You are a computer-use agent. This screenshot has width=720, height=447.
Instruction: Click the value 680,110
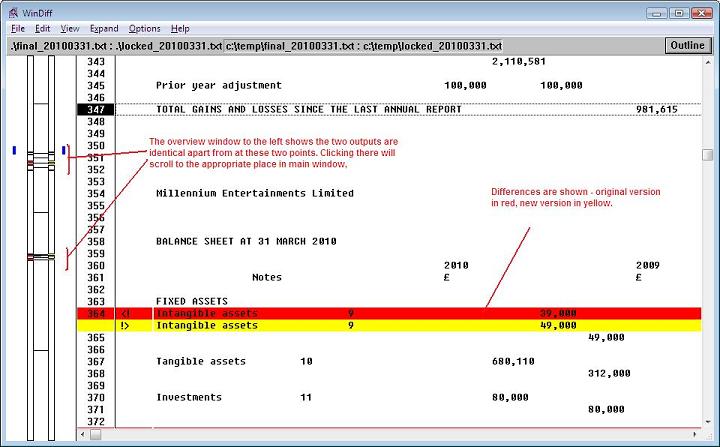click(x=513, y=362)
